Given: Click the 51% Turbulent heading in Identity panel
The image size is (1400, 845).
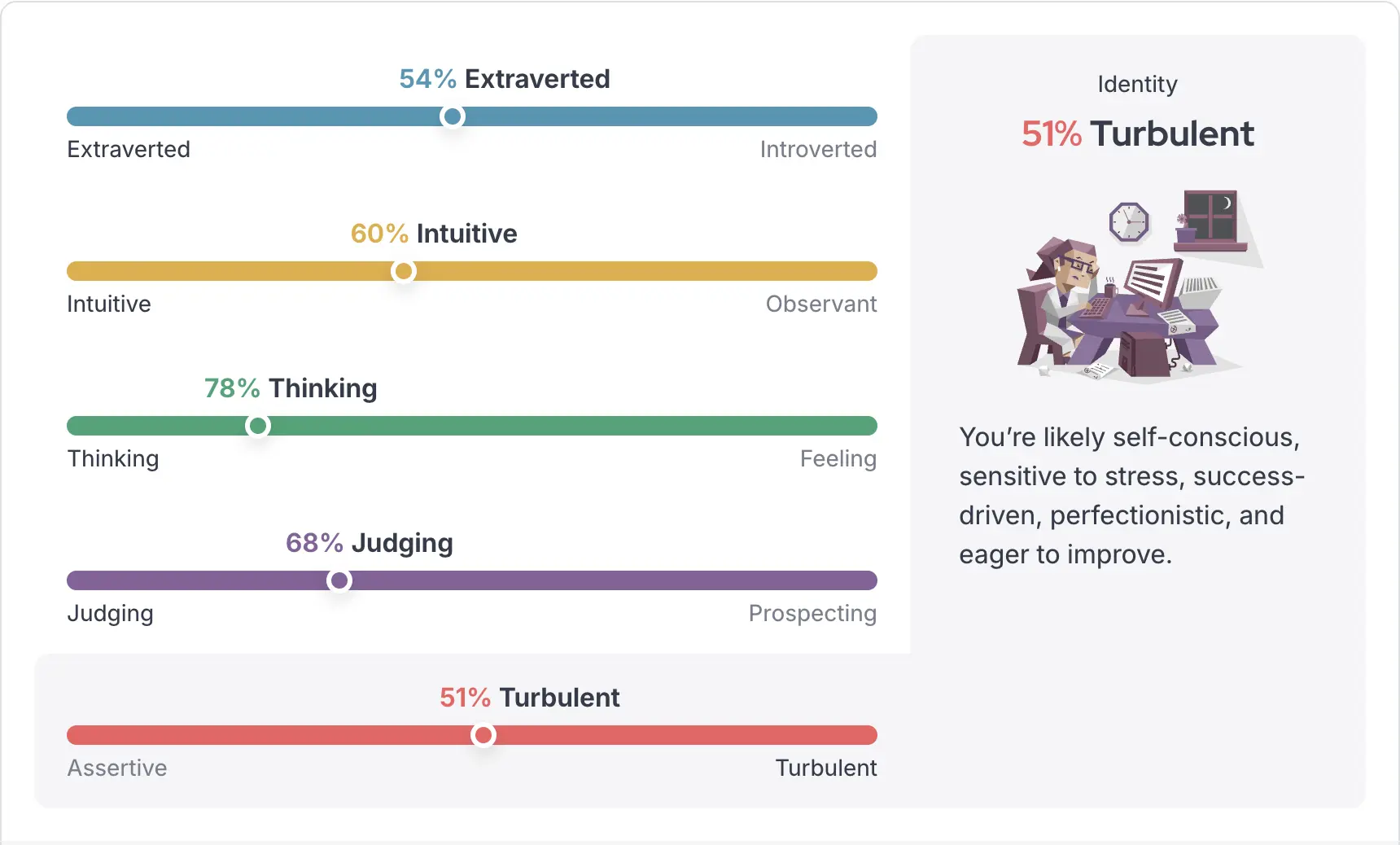Looking at the screenshot, I should point(1137,134).
